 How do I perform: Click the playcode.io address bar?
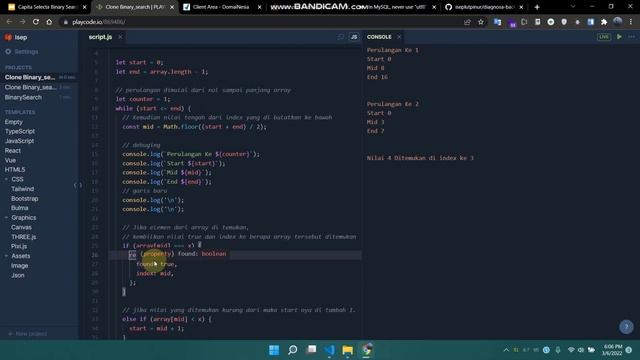point(261,22)
